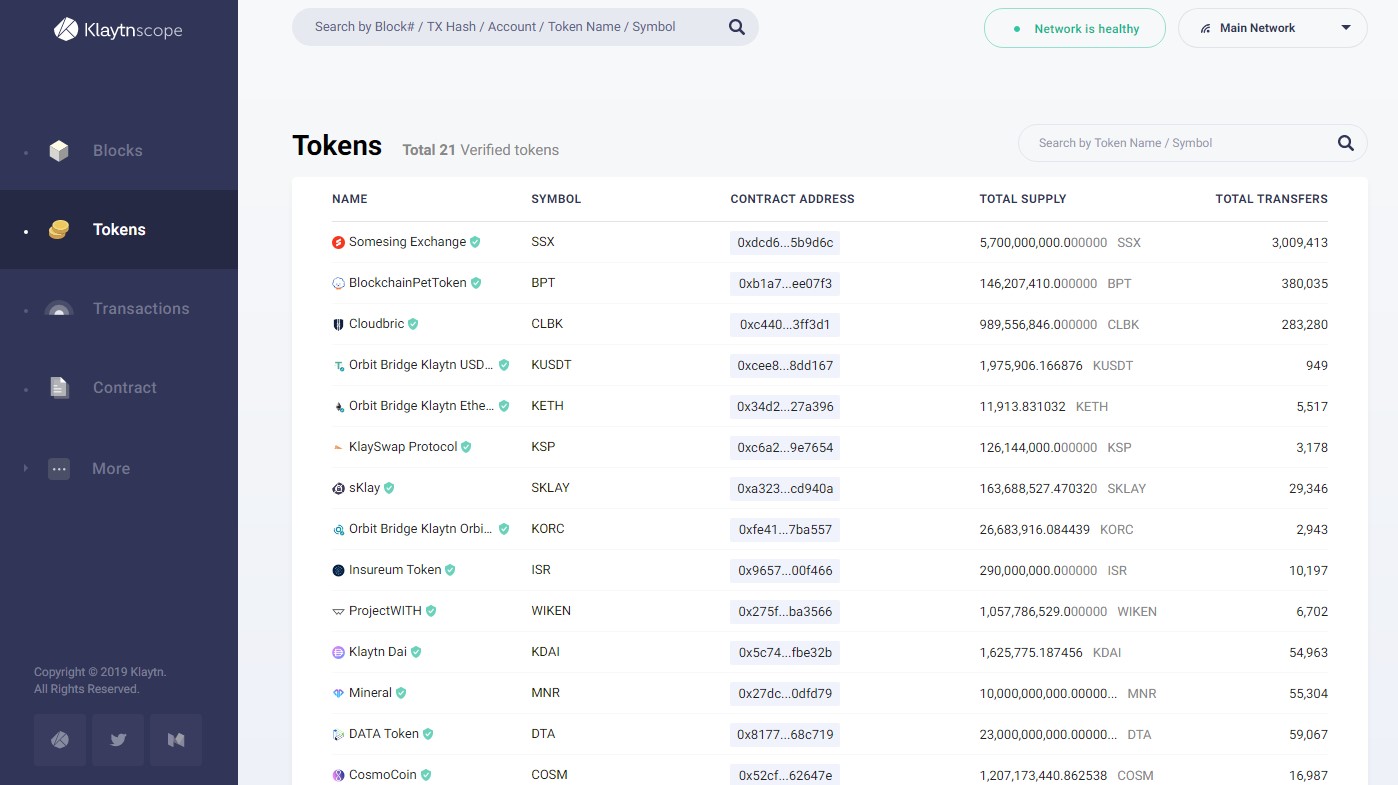1398x785 pixels.
Task: Click the 54,963 transfers value
Action: point(1308,653)
